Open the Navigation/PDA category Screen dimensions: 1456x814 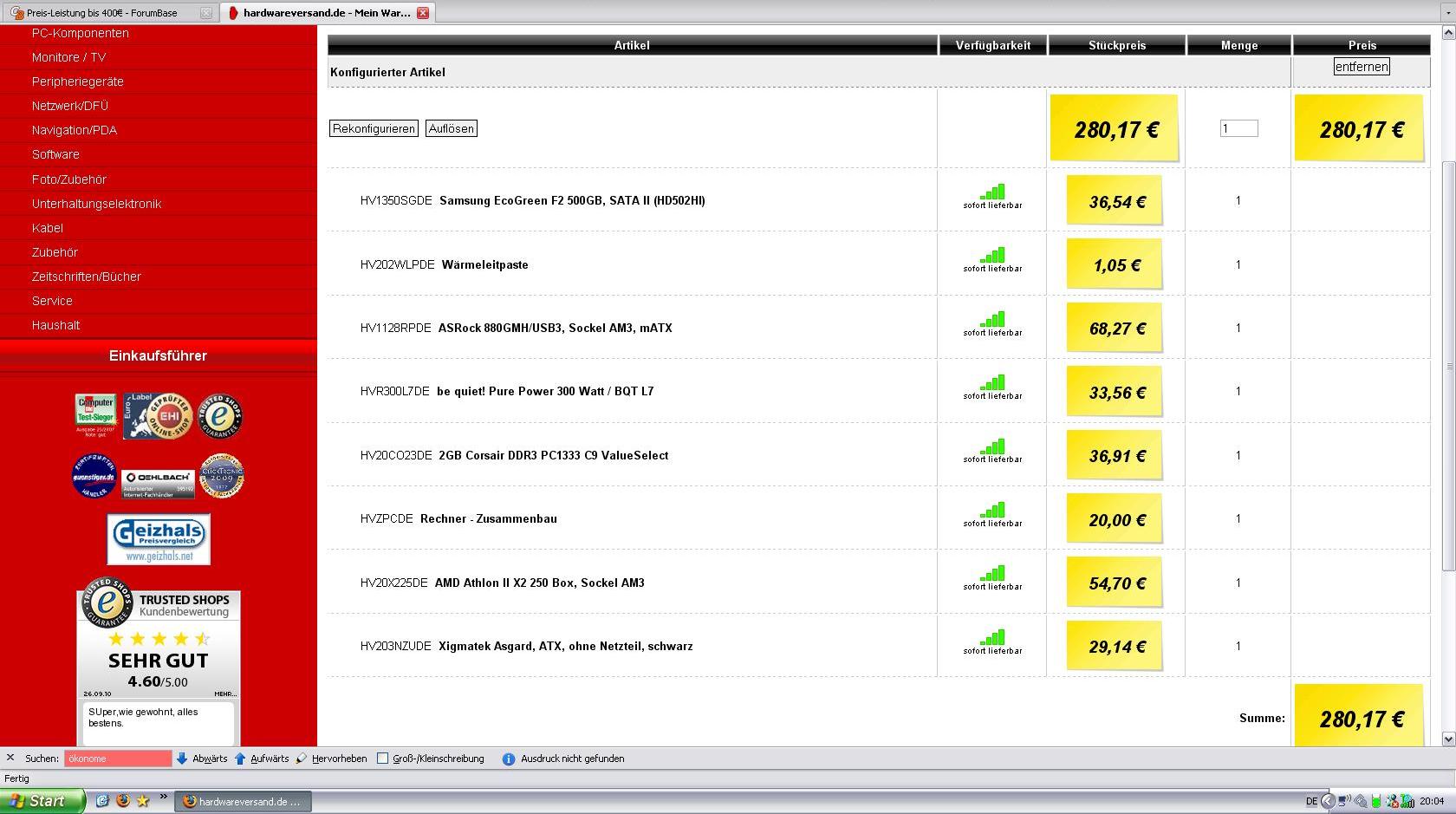coord(75,130)
